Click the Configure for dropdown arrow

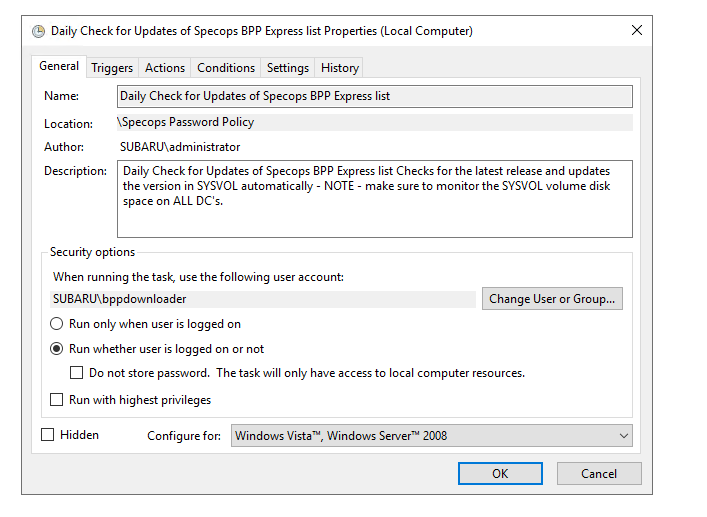[624, 436]
